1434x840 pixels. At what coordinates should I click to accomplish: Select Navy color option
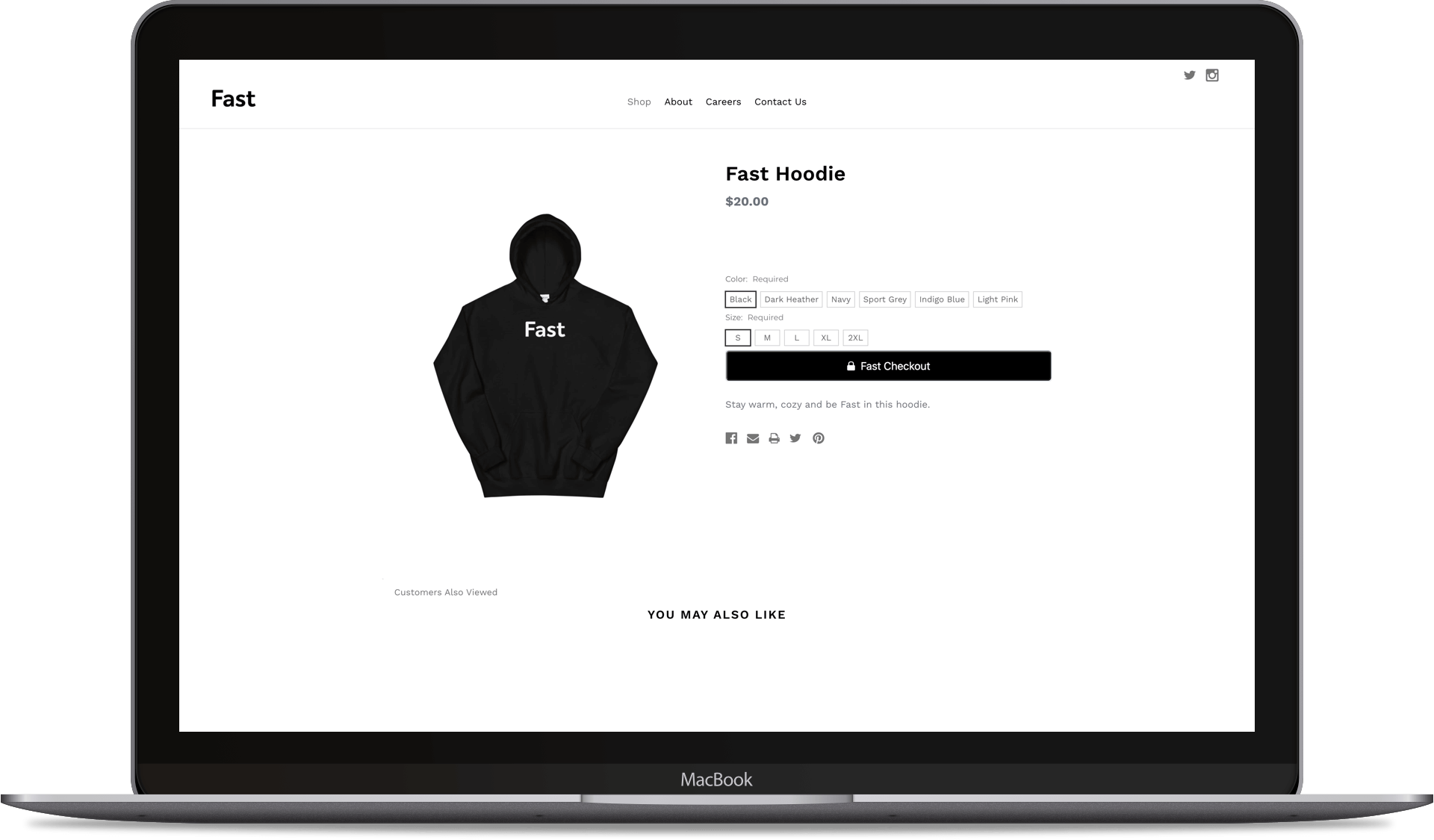tap(840, 299)
